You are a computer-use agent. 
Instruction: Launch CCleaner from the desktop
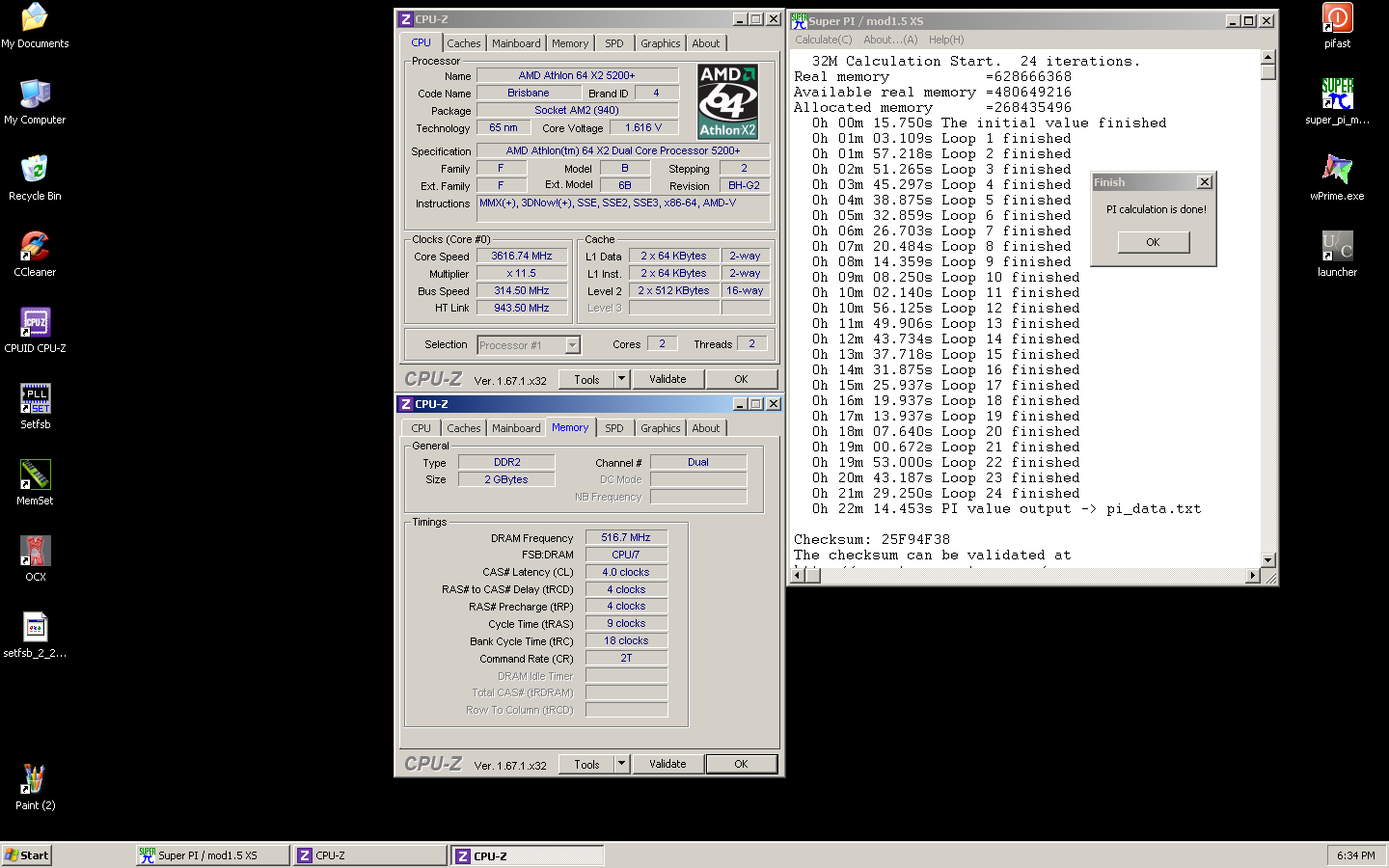click(x=35, y=255)
